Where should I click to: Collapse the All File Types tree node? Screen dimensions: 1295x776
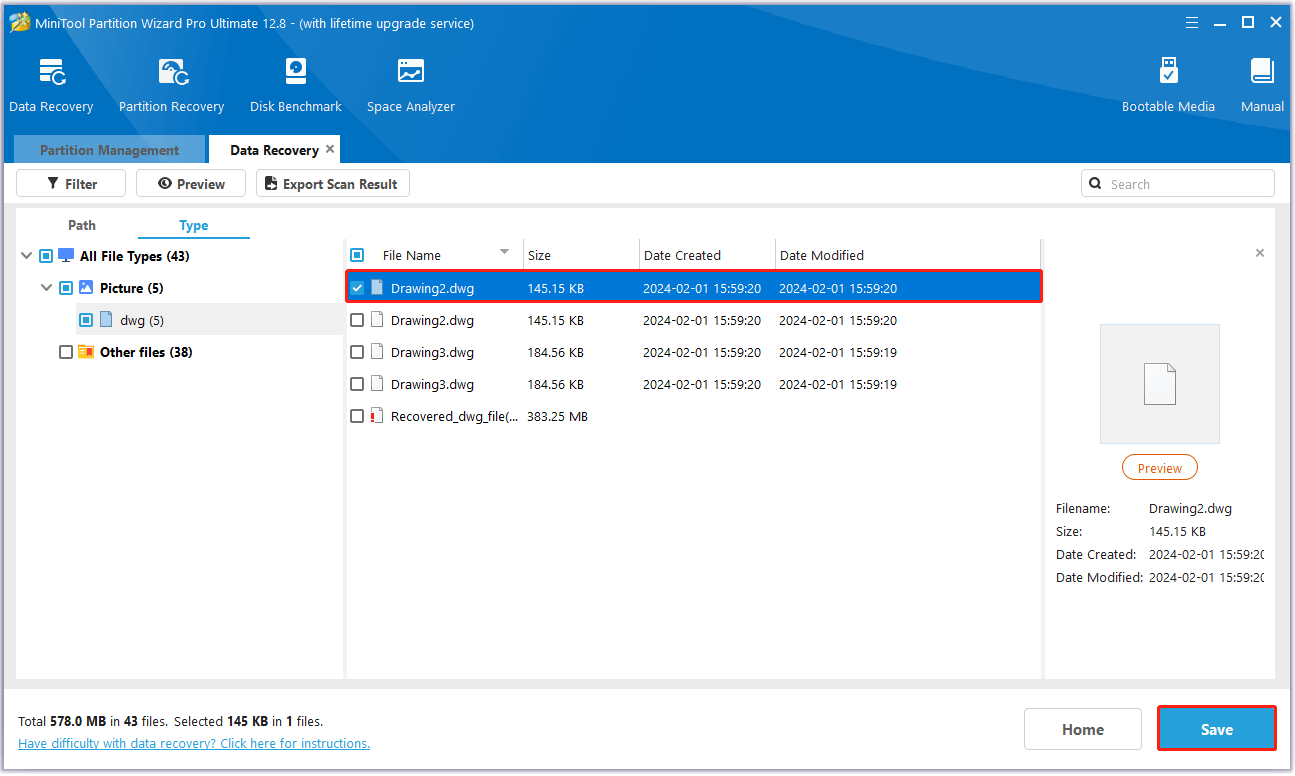click(26, 256)
